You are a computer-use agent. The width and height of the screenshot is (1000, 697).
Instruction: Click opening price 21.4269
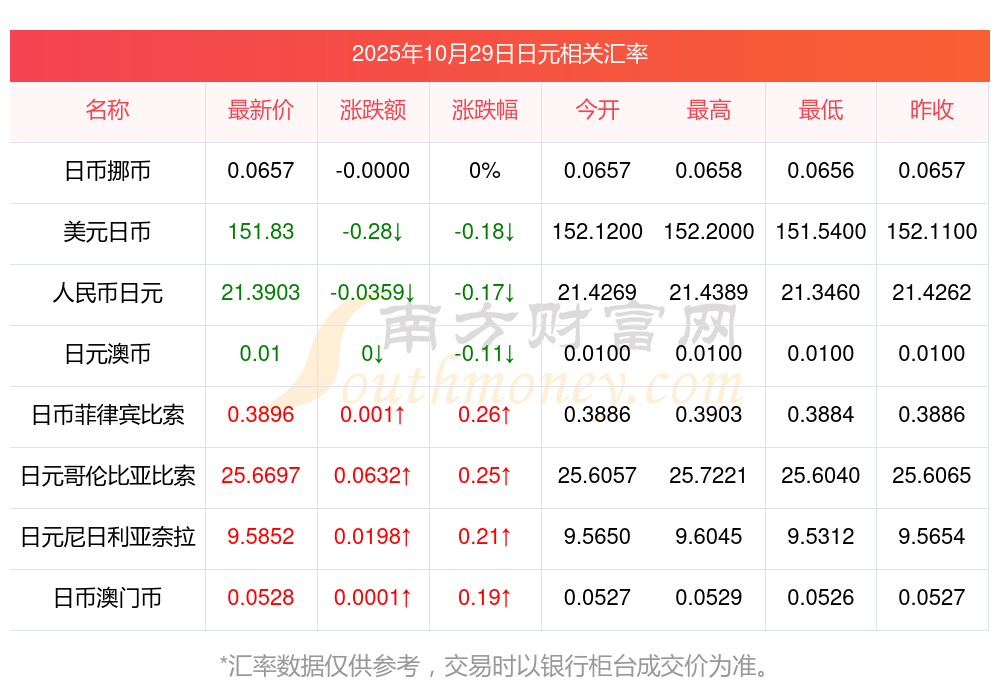coord(597,293)
